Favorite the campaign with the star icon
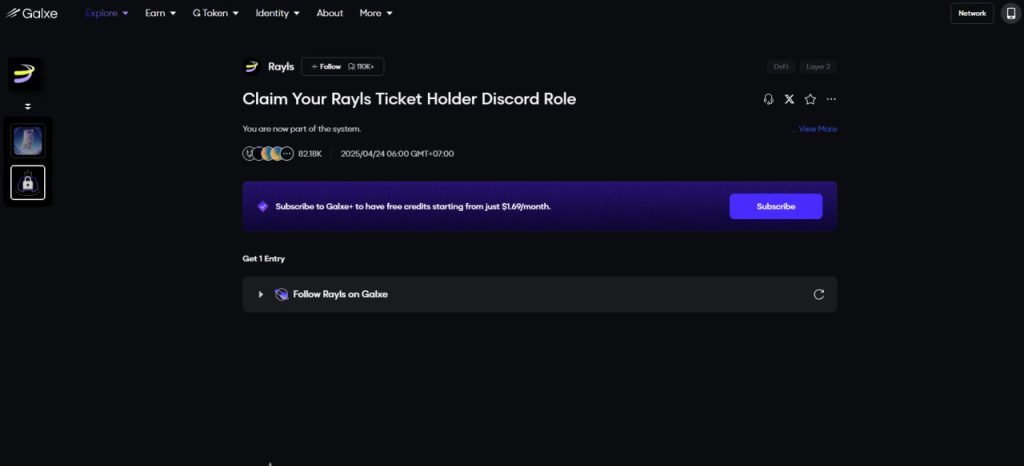The width and height of the screenshot is (1024, 466). tap(810, 99)
